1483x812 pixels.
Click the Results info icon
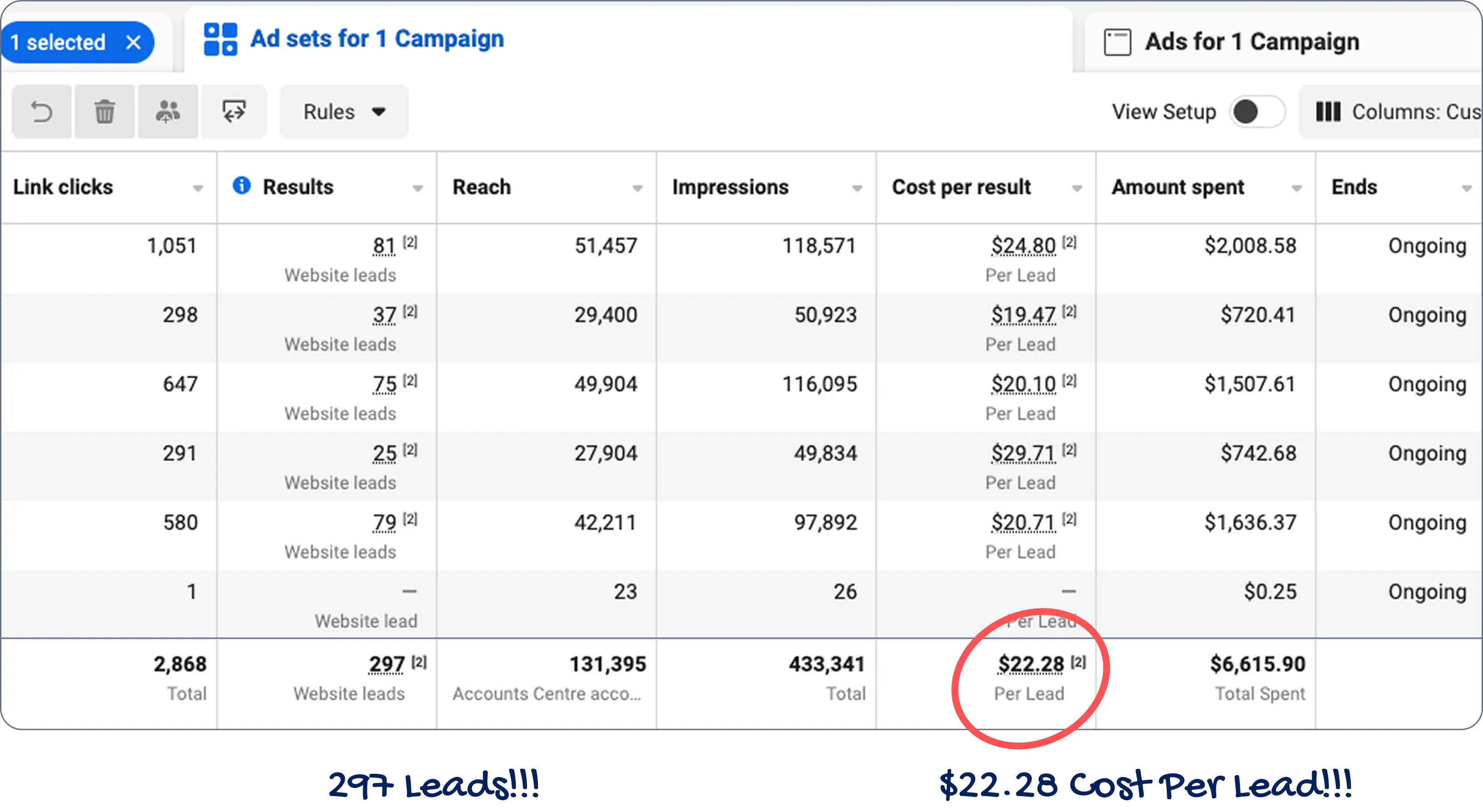click(x=241, y=185)
